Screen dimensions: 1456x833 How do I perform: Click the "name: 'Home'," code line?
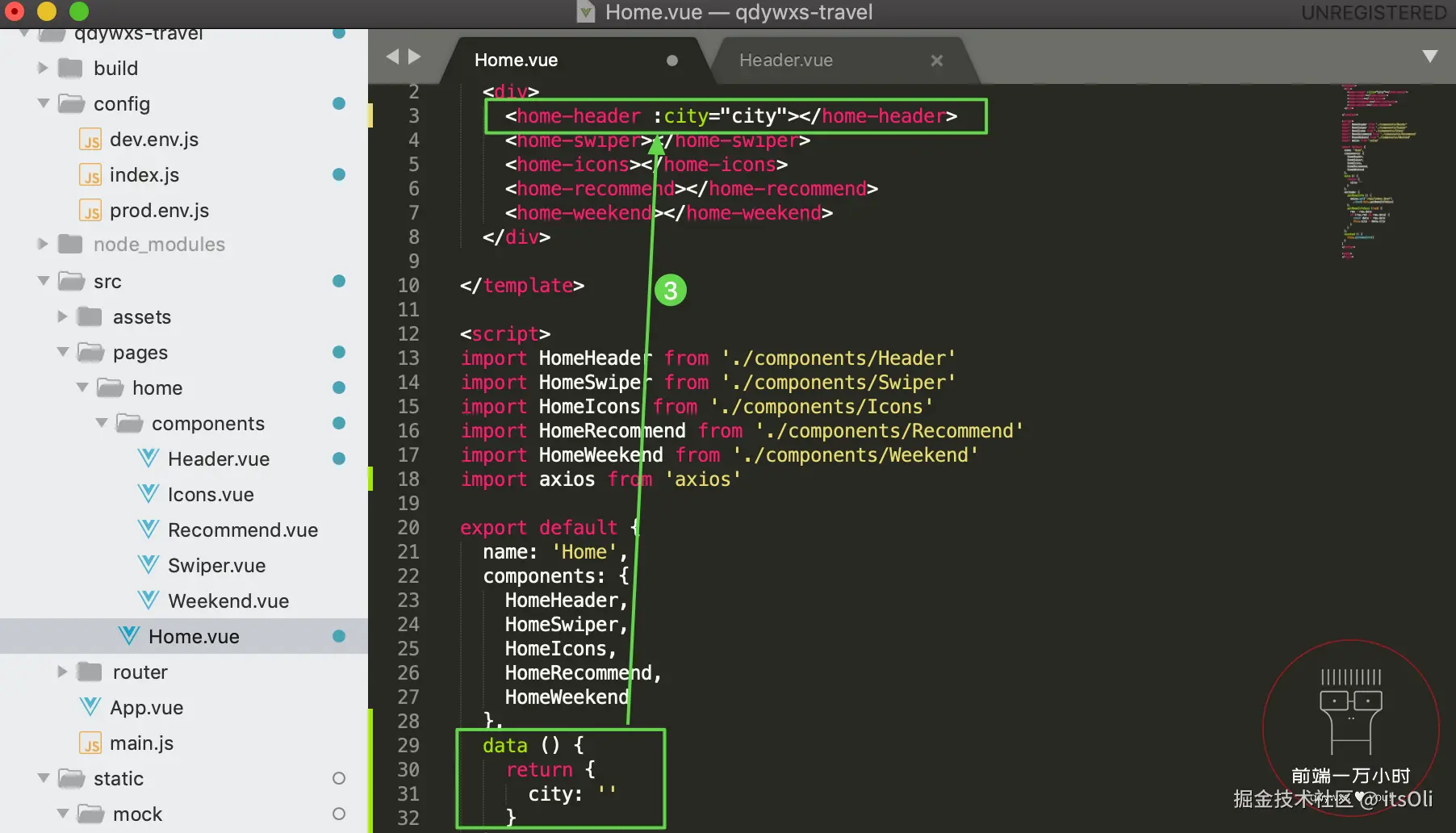(555, 552)
